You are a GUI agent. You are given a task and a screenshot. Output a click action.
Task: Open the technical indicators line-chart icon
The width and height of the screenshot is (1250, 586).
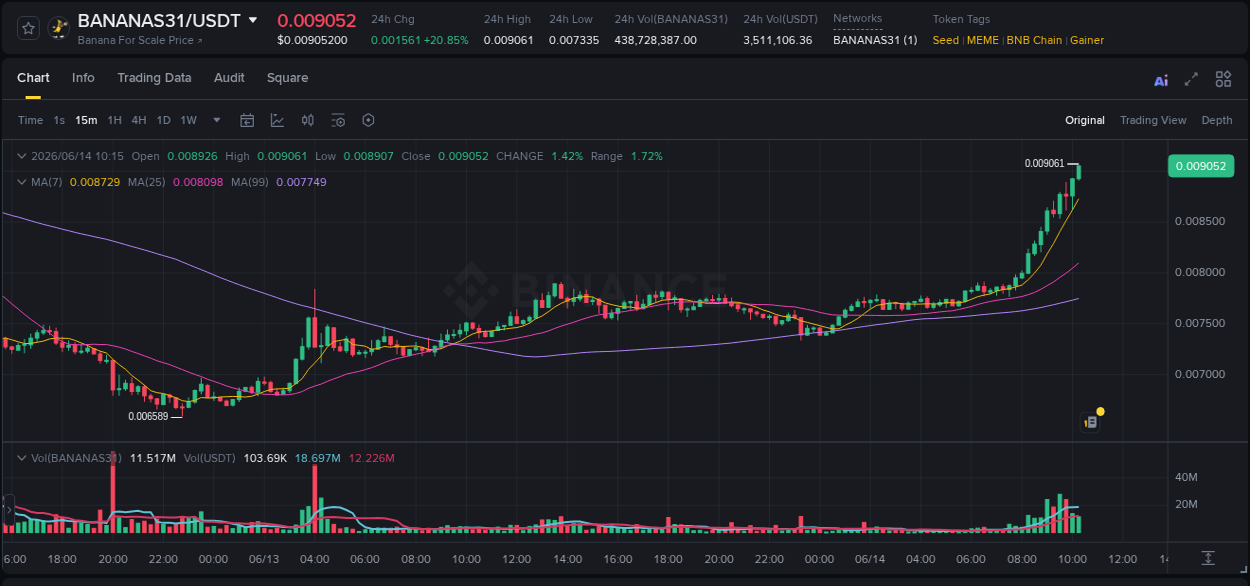277,120
